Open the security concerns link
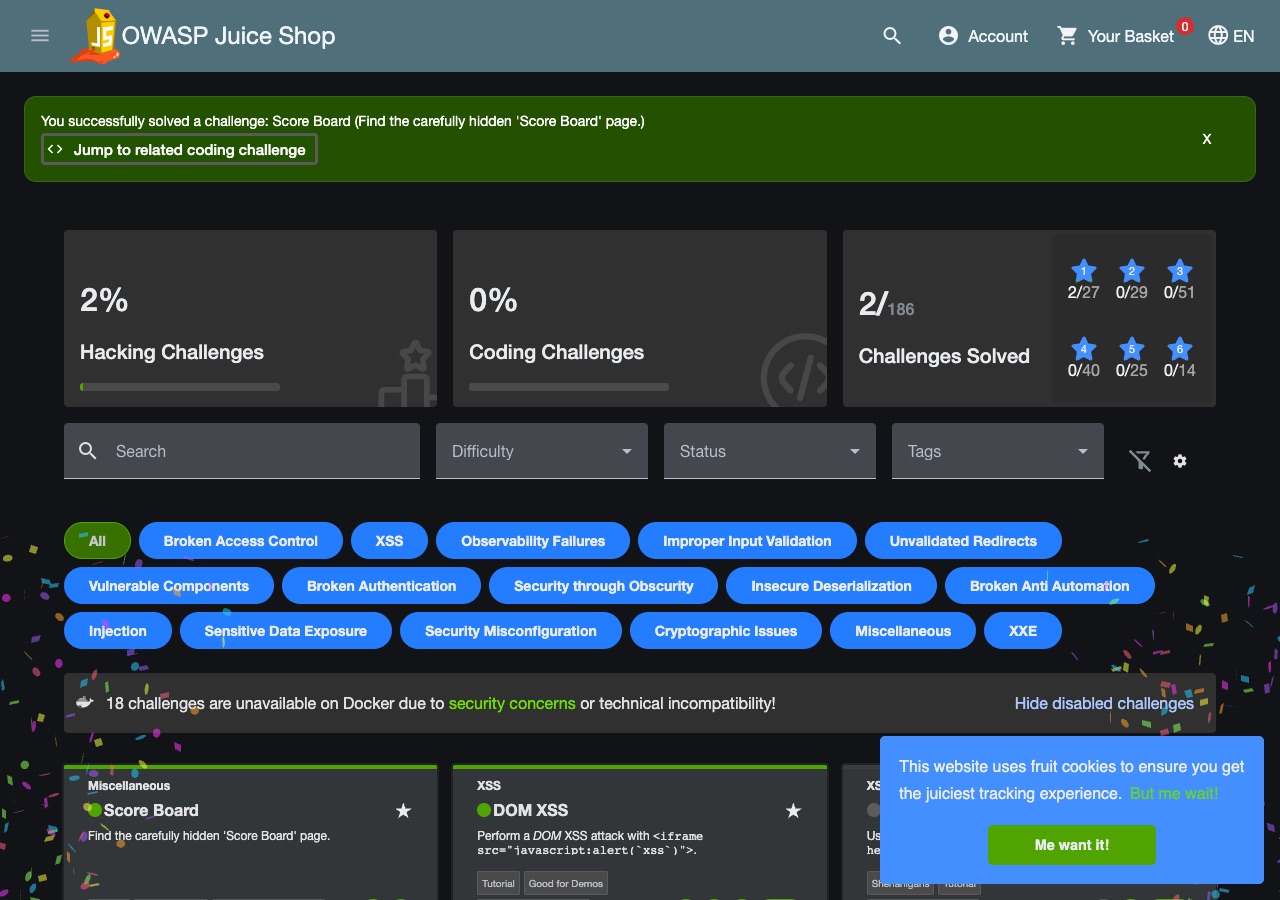This screenshot has width=1280, height=900. (512, 703)
